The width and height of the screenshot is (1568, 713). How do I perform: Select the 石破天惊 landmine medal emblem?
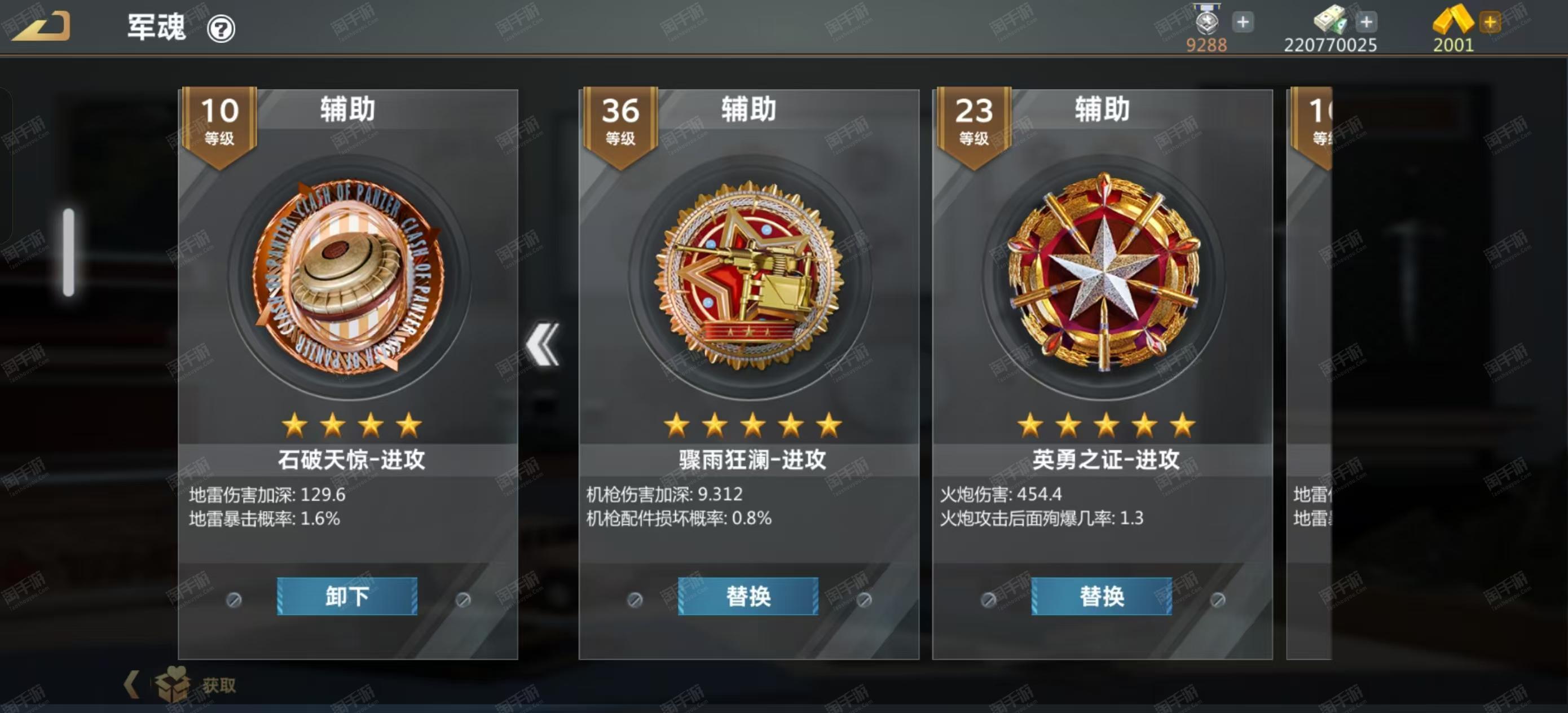(348, 277)
